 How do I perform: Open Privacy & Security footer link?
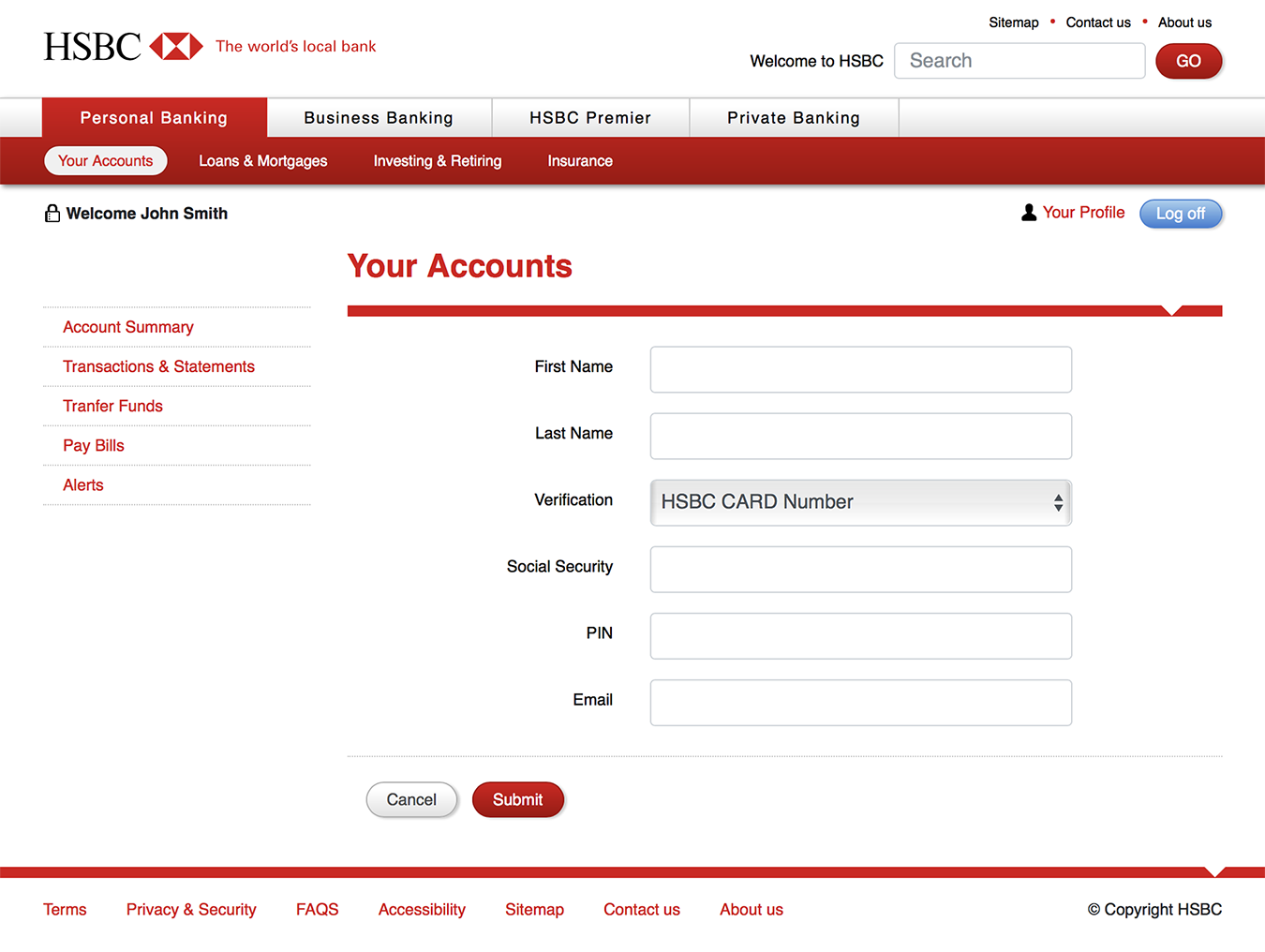click(191, 910)
